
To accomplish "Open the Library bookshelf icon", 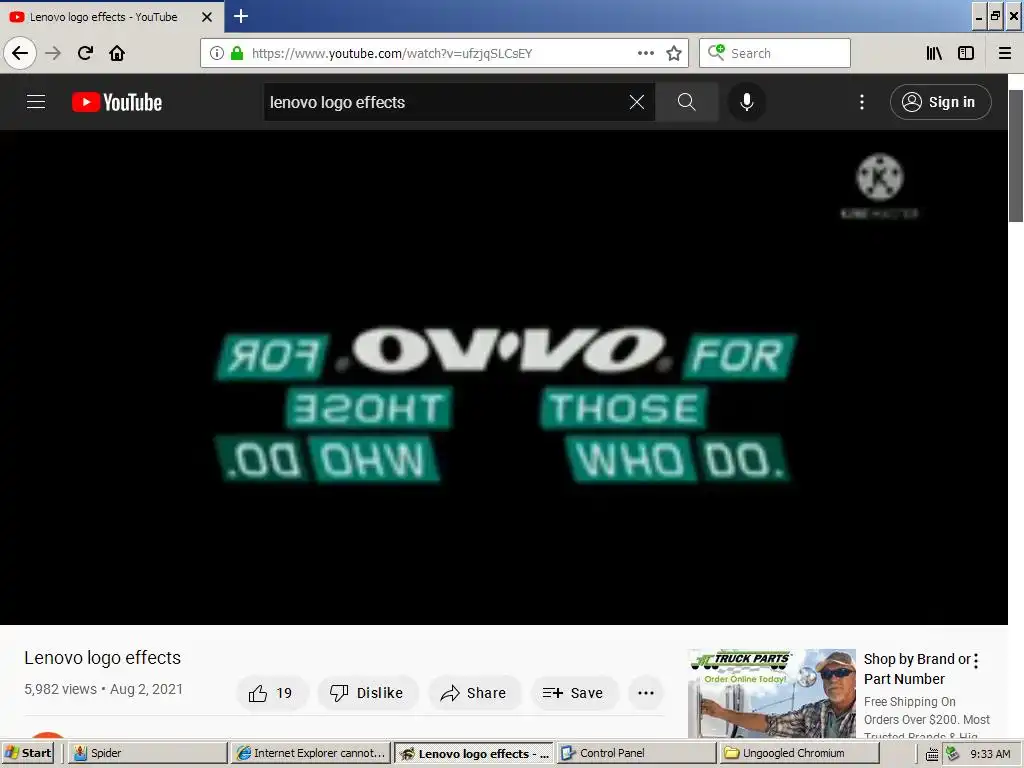I will [934, 53].
